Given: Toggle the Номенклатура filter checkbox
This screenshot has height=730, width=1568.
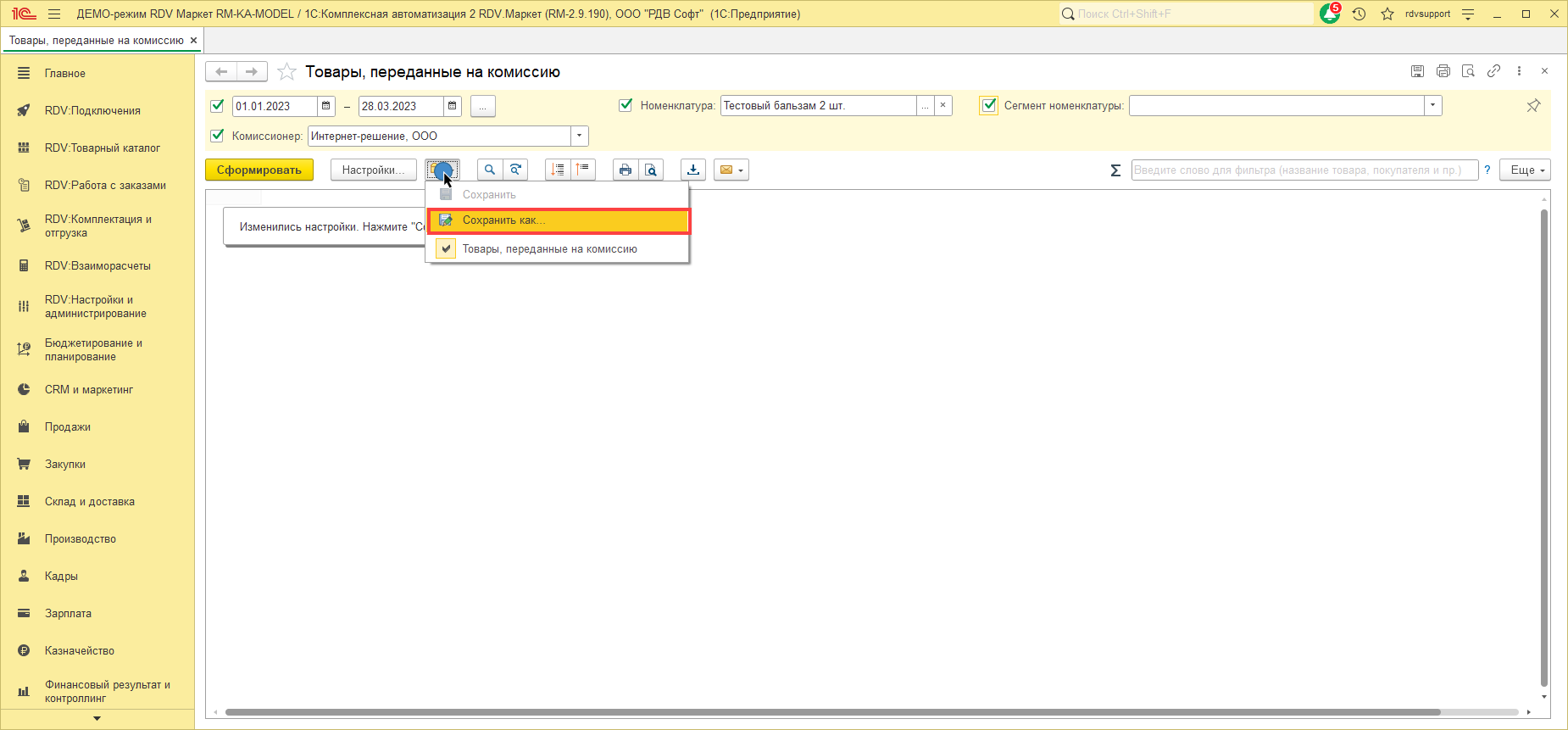Looking at the screenshot, I should (626, 106).
